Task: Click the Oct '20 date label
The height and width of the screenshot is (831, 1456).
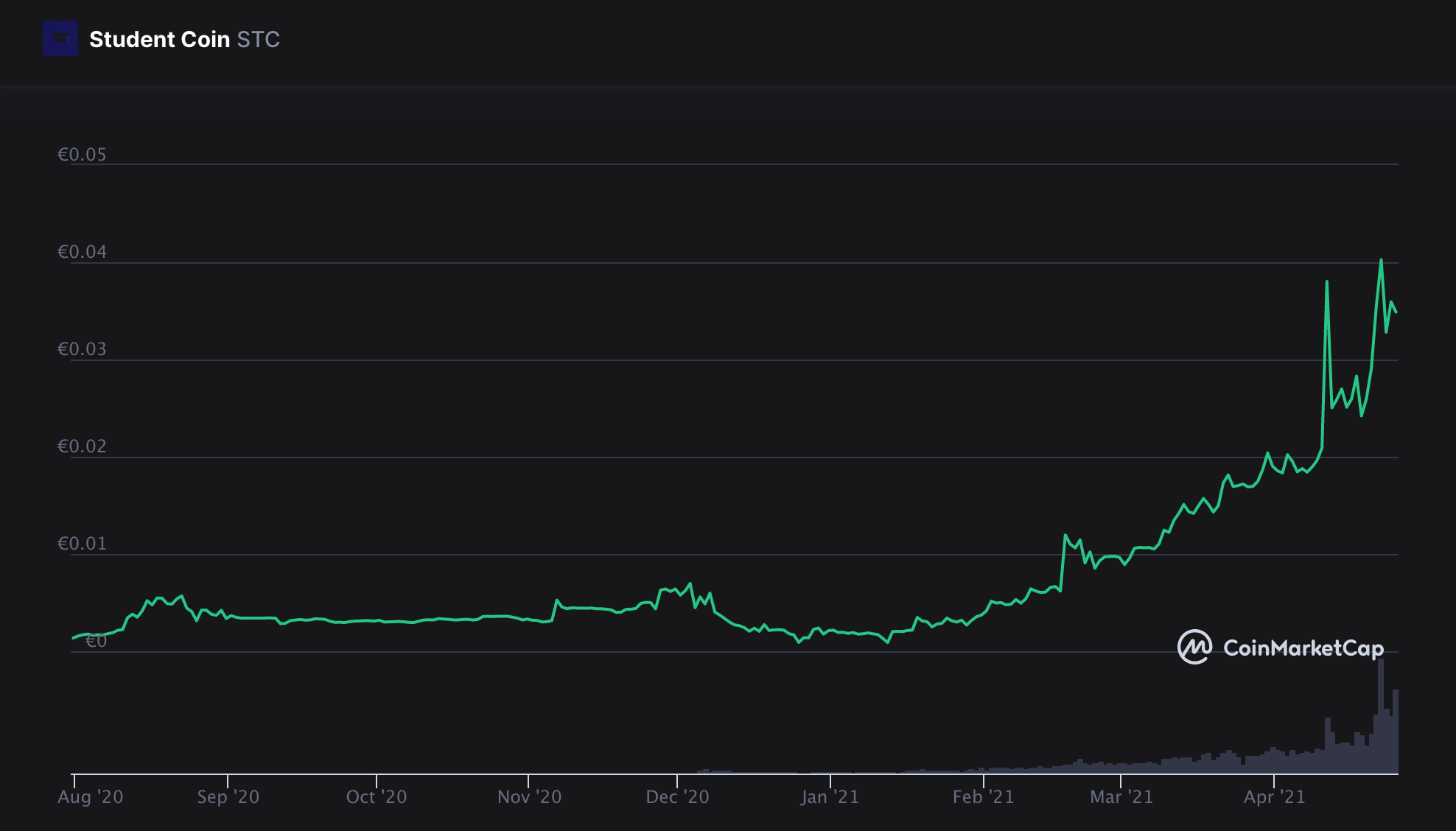Action: tap(377, 797)
